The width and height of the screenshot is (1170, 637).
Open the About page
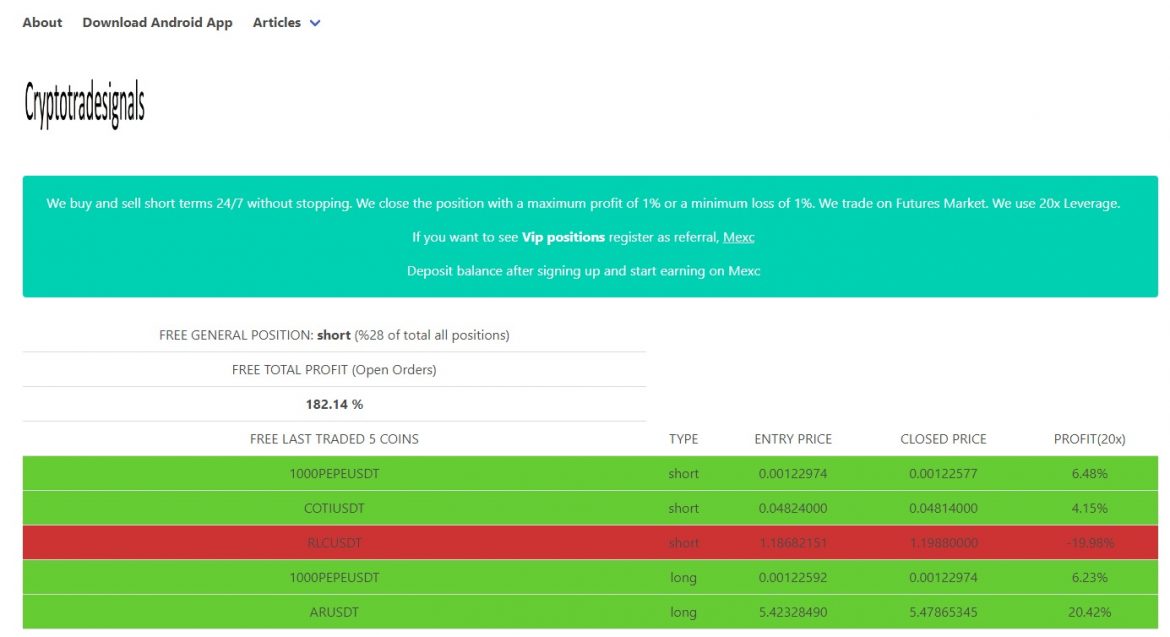point(42,22)
